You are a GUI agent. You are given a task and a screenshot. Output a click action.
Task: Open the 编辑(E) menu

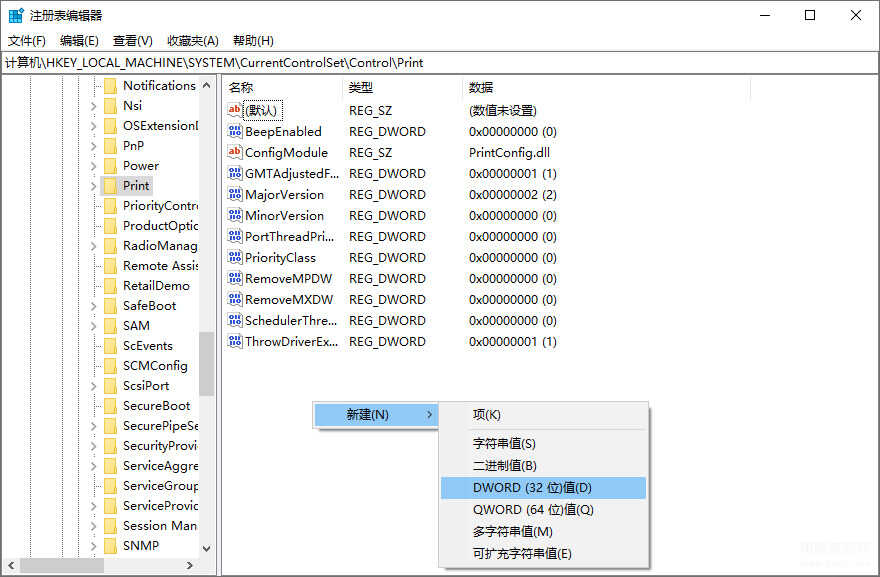79,40
